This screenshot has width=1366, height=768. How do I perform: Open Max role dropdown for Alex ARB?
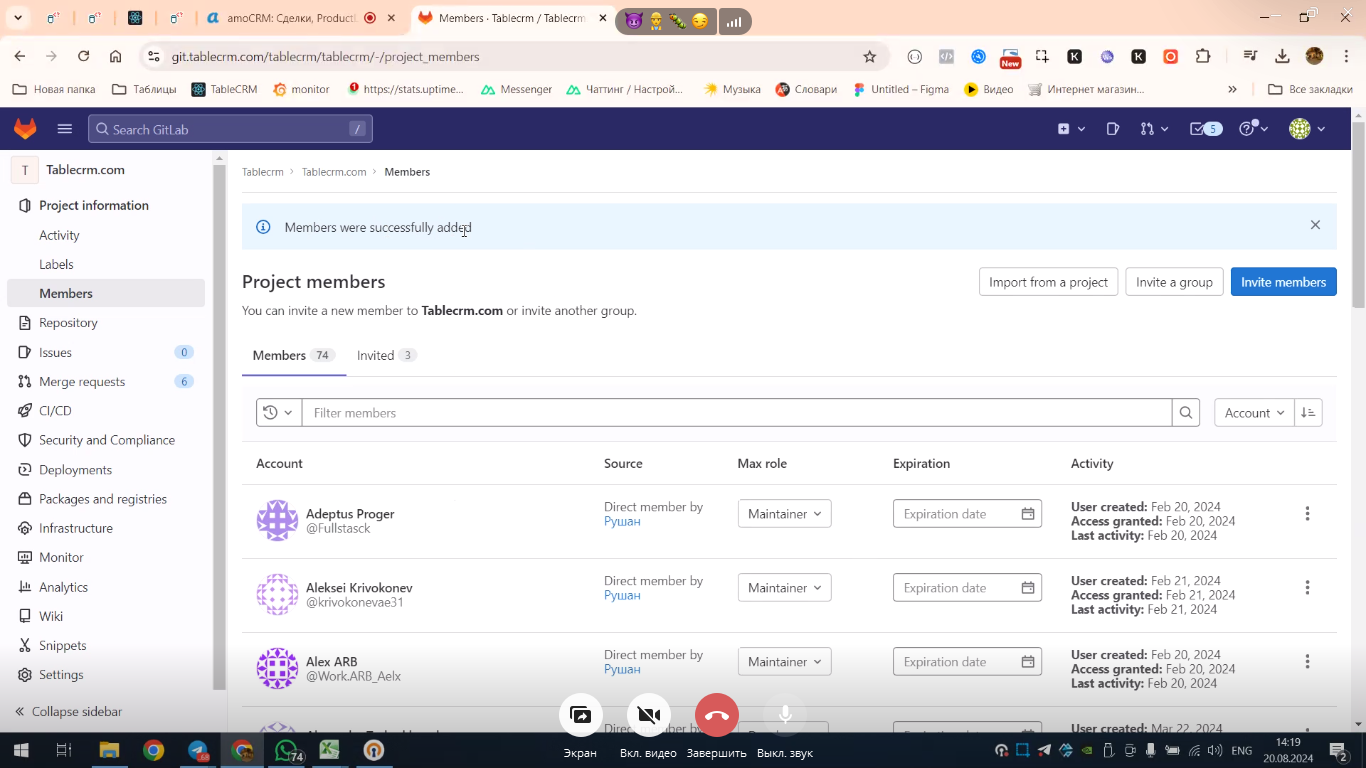pyautogui.click(x=784, y=662)
